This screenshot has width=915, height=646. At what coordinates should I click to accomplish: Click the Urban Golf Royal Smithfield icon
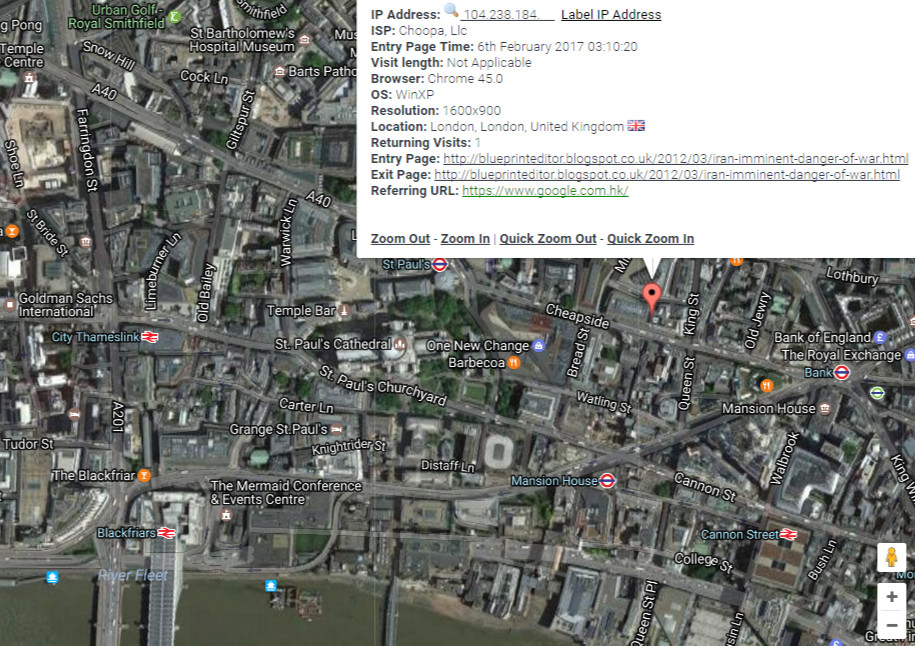pos(174,17)
